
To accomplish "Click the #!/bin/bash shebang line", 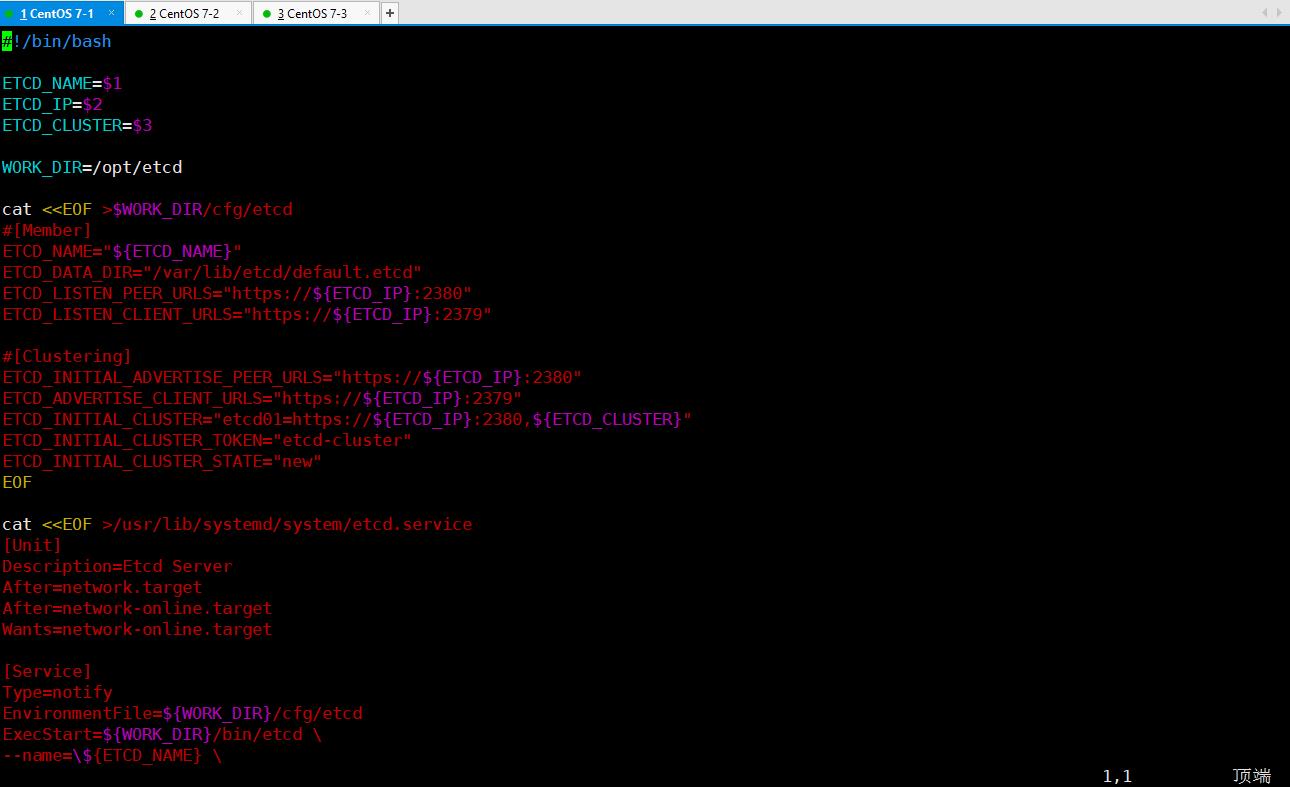I will coord(57,41).
